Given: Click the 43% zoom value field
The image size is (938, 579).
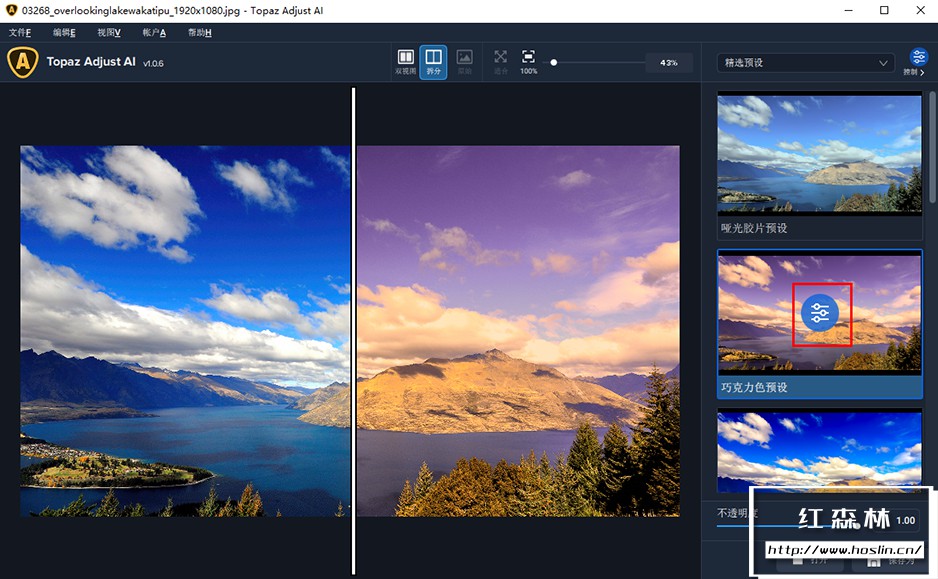Looking at the screenshot, I should coord(669,62).
